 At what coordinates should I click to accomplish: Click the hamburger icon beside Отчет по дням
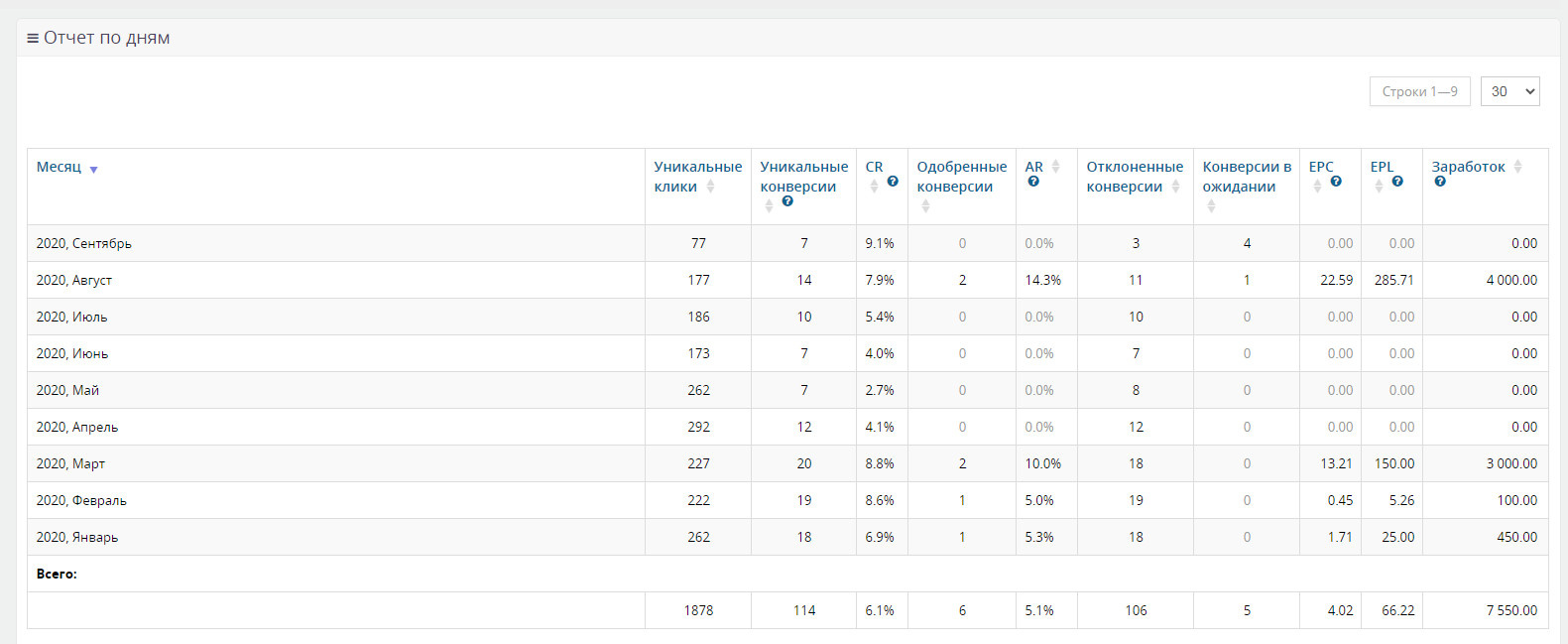[x=33, y=39]
